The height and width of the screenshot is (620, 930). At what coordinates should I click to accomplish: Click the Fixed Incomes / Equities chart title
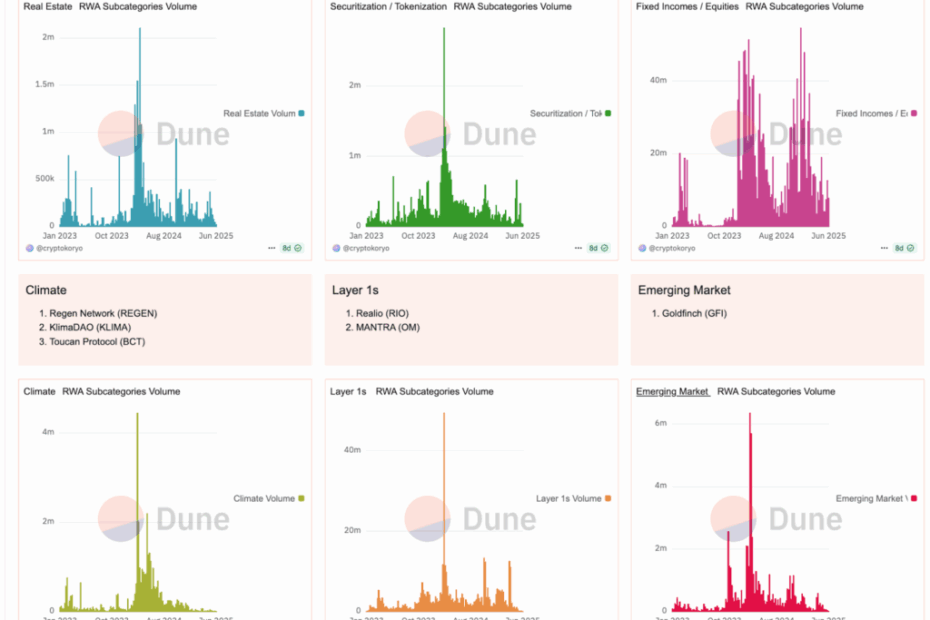687,6
